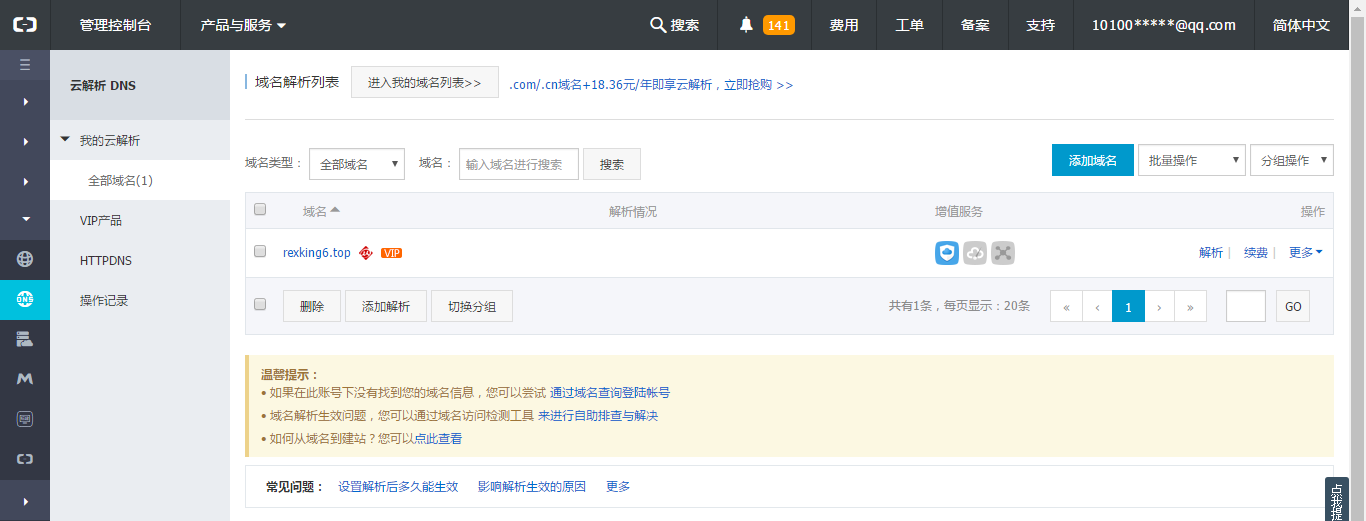
Task: Switch language via 简体中文
Action: 1302,25
